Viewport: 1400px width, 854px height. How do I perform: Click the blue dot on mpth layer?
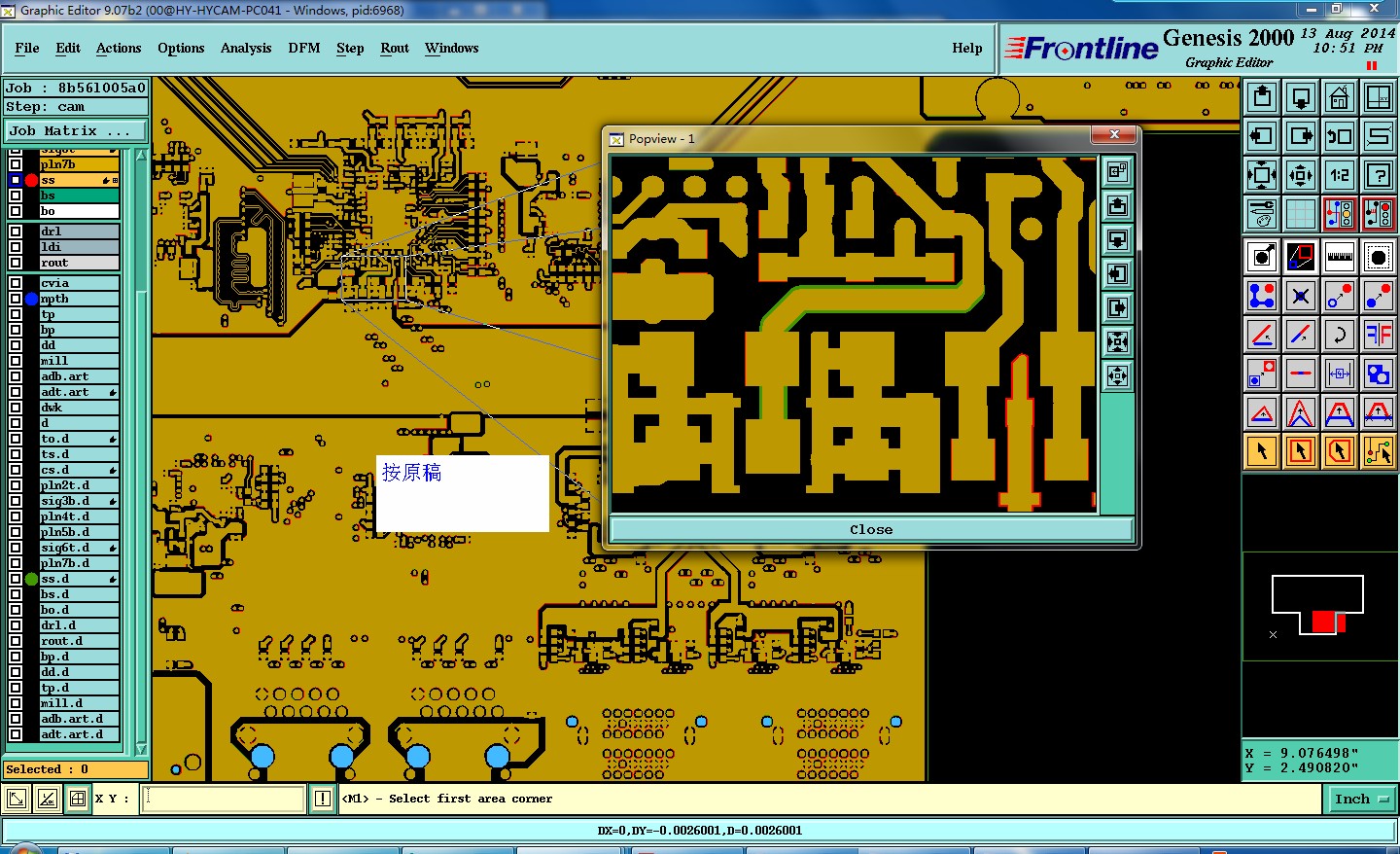[31, 299]
